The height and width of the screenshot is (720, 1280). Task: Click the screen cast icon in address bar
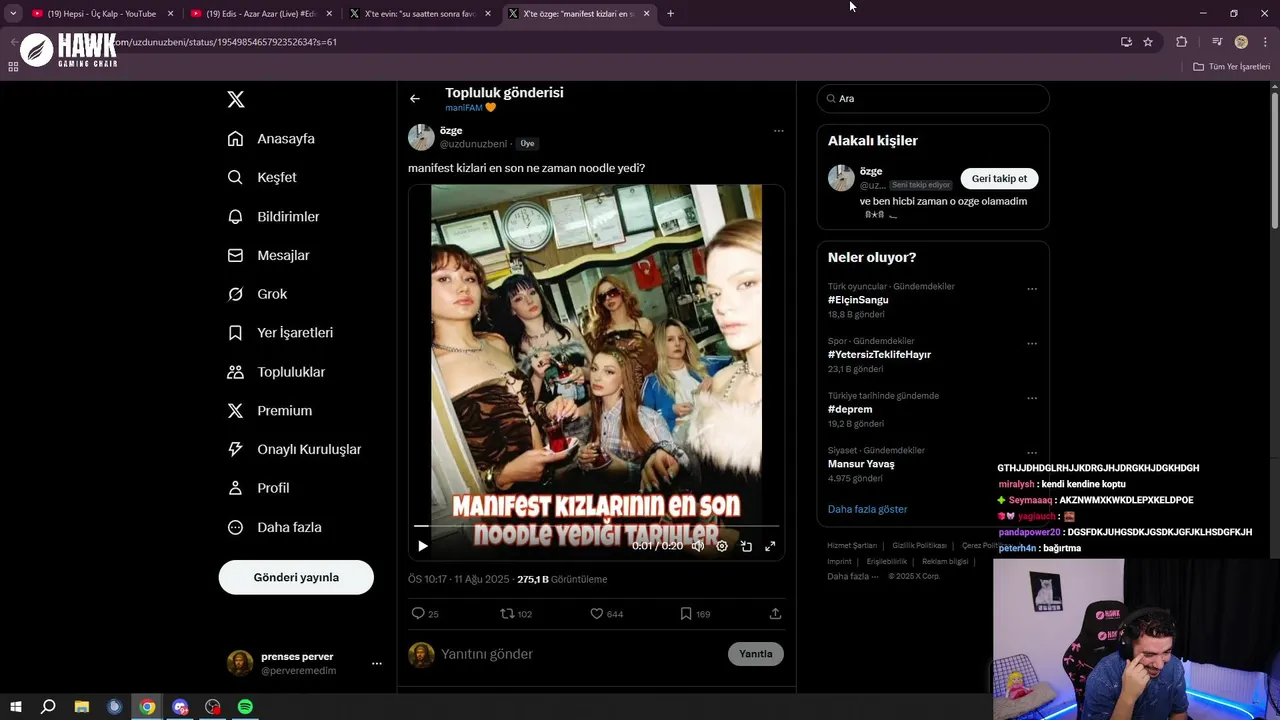tap(1126, 42)
